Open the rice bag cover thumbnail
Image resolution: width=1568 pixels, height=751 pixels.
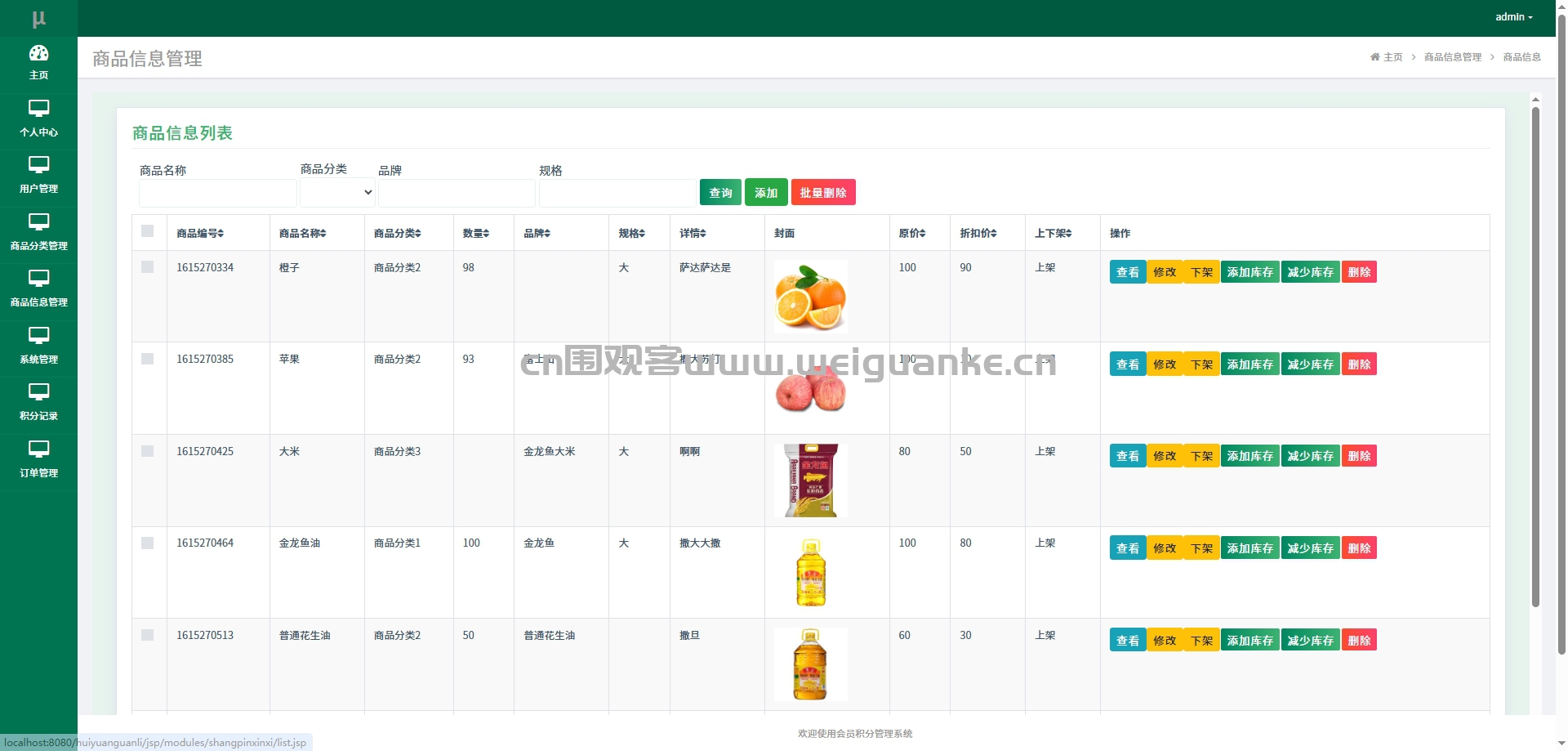810,481
